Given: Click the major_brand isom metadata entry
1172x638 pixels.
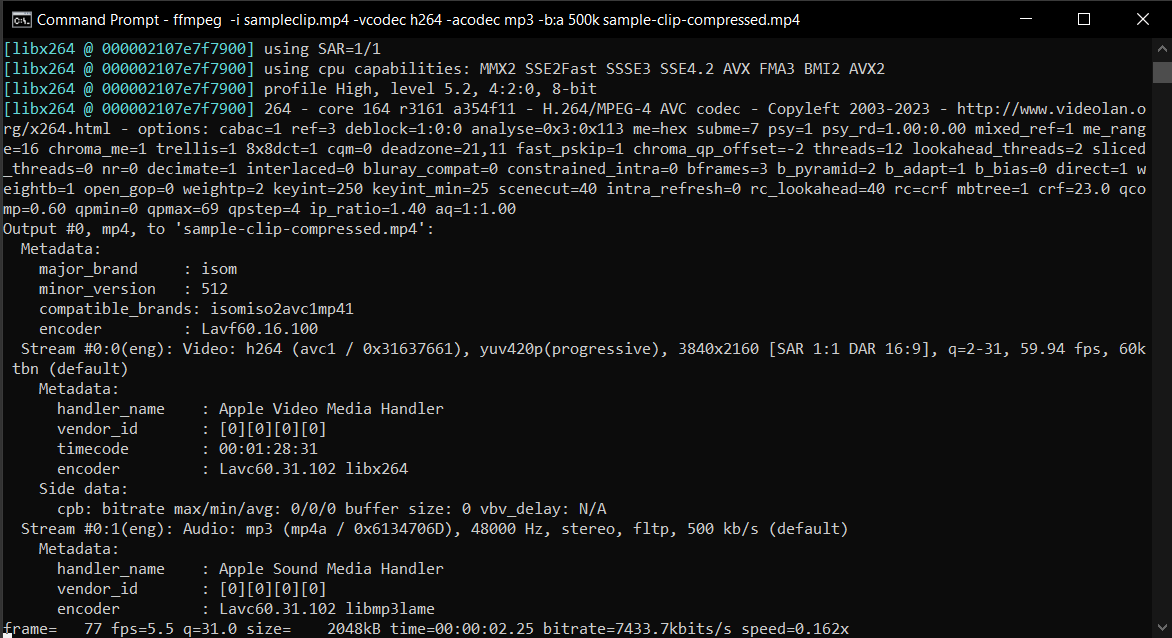Looking at the screenshot, I should coord(140,268).
